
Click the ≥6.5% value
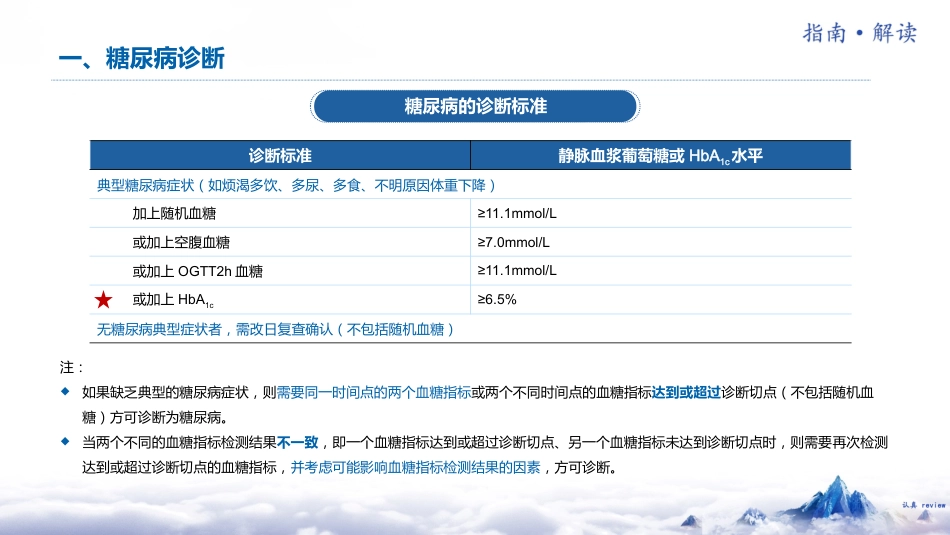pos(497,299)
